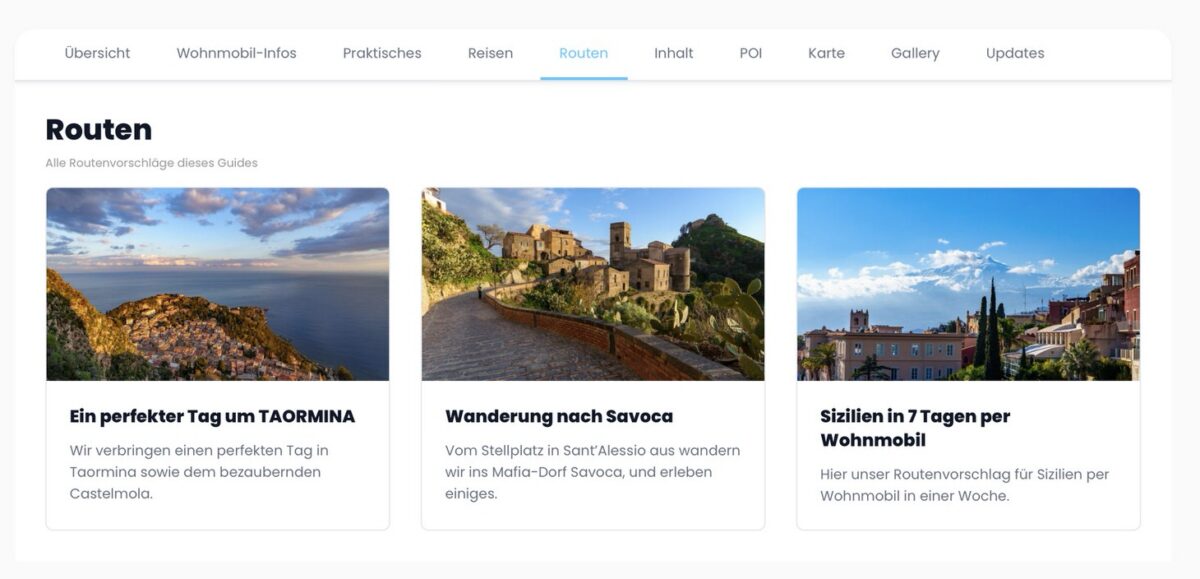Open the Übersicht tab
The width and height of the screenshot is (1200, 579).
click(97, 53)
